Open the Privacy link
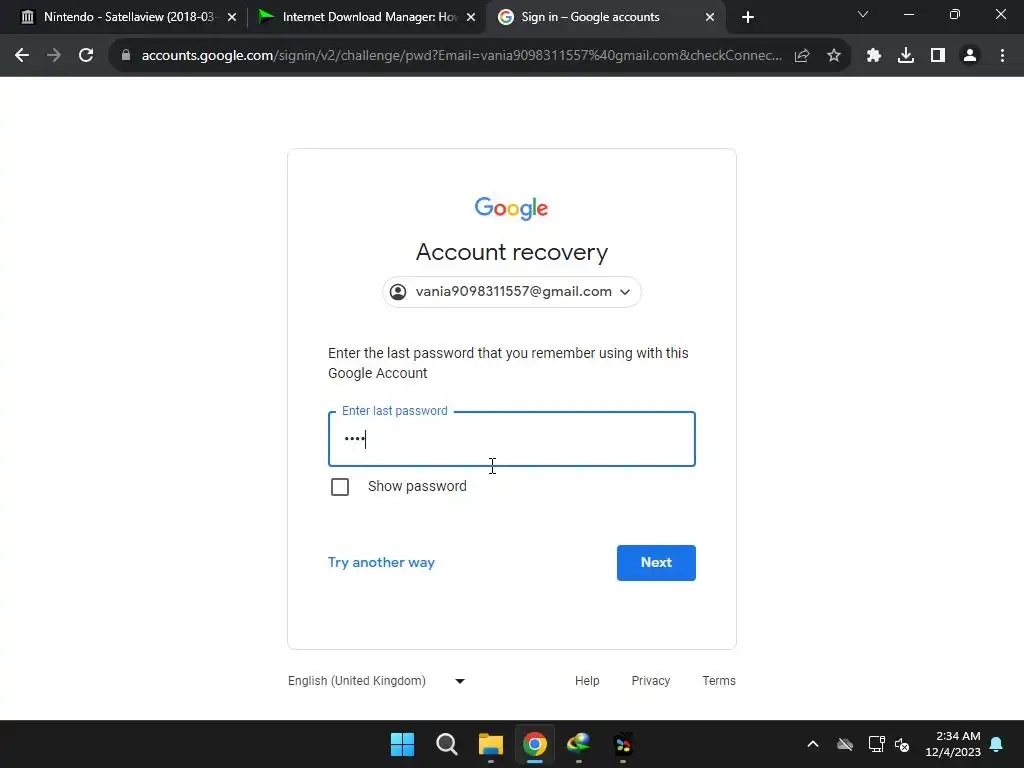1024x768 pixels. 650,680
